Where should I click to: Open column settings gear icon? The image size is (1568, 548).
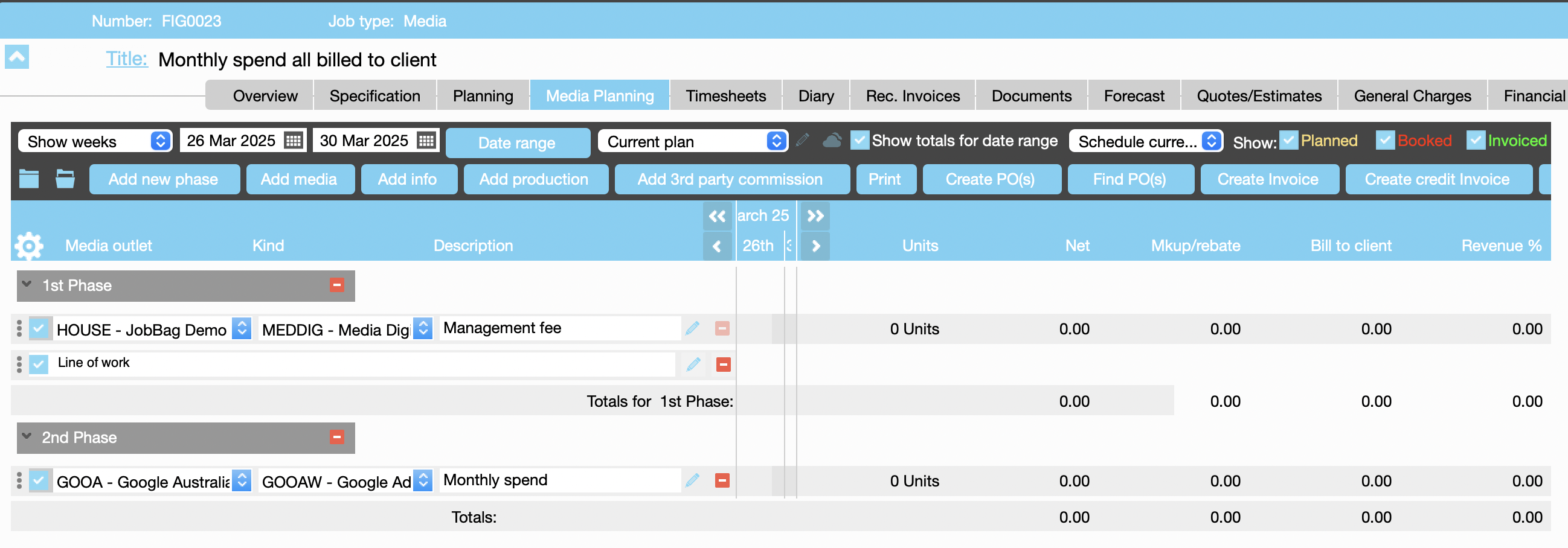[x=28, y=246]
